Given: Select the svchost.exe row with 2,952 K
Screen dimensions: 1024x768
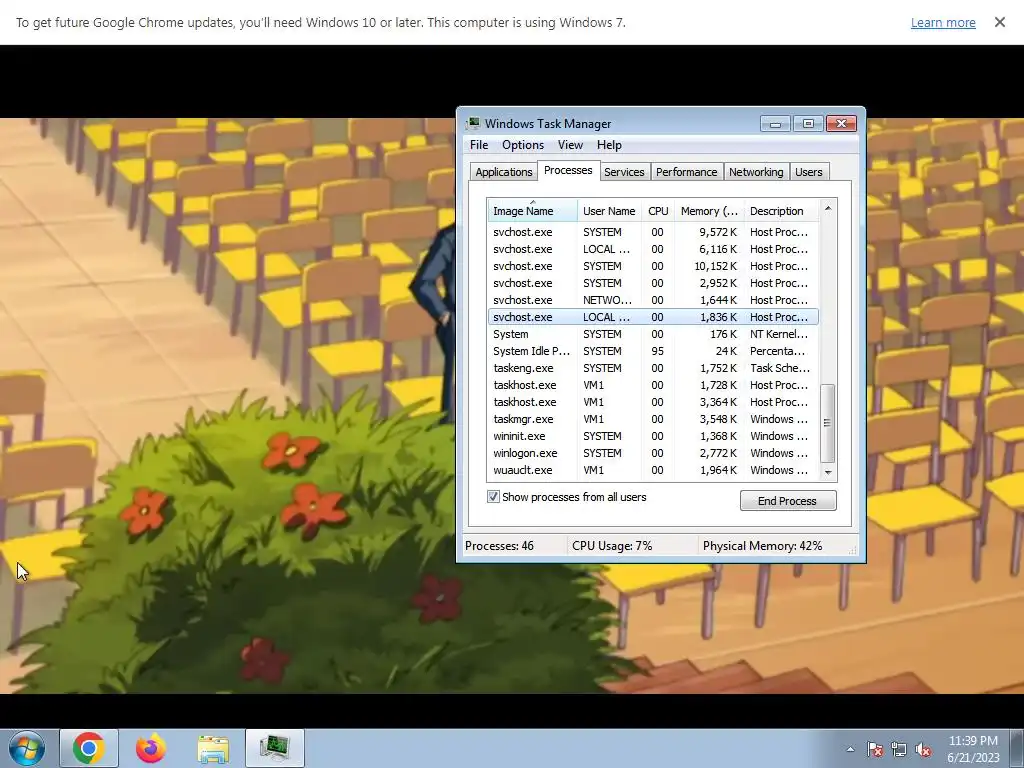Looking at the screenshot, I should coord(653,283).
